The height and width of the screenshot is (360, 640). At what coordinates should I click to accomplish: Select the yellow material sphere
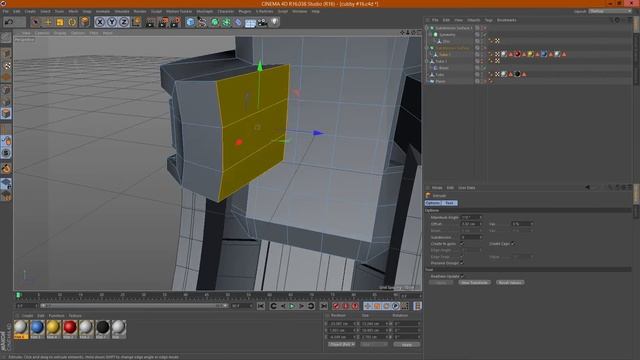click(x=53, y=327)
